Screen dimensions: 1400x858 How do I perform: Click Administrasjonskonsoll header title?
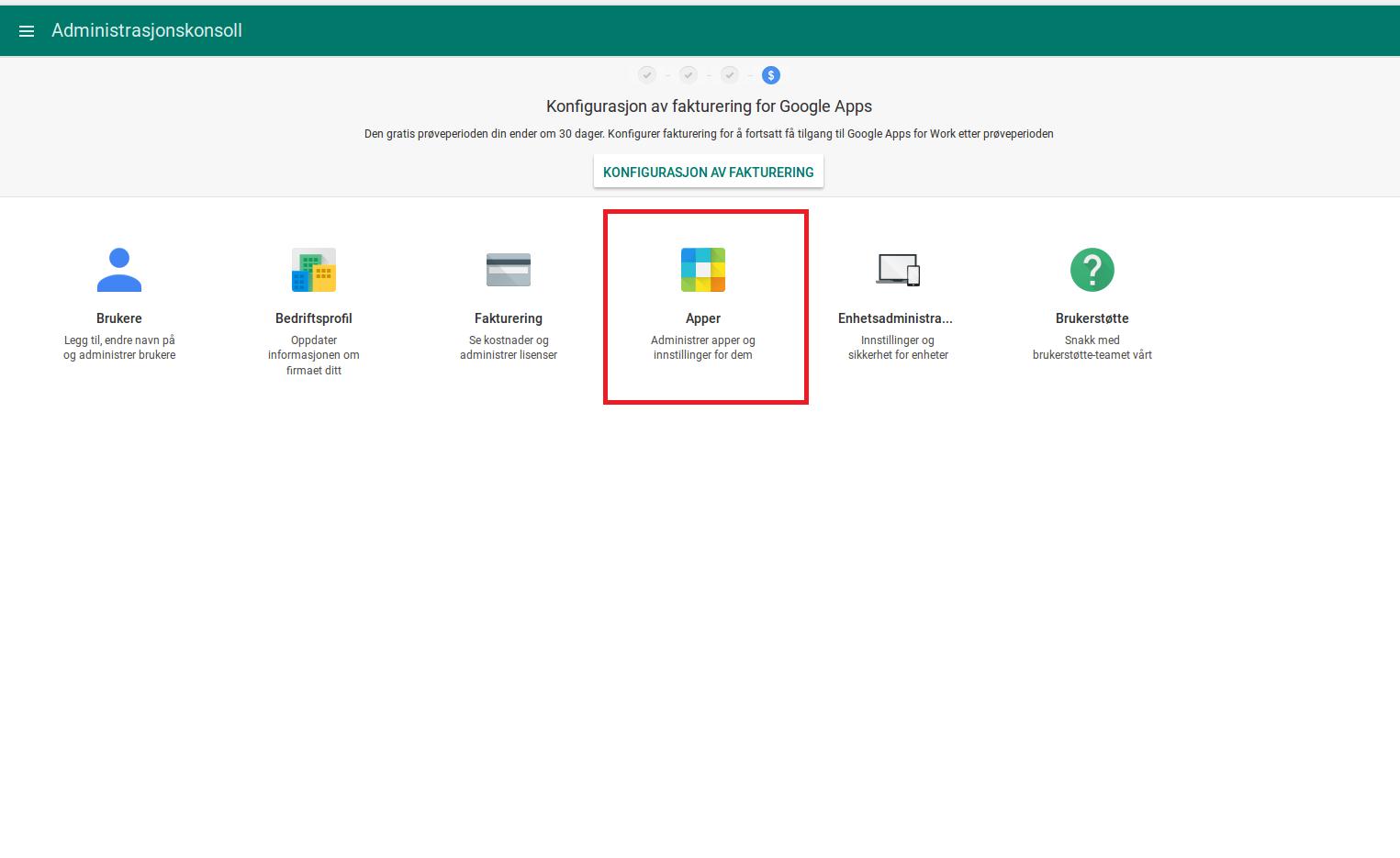pos(147,30)
